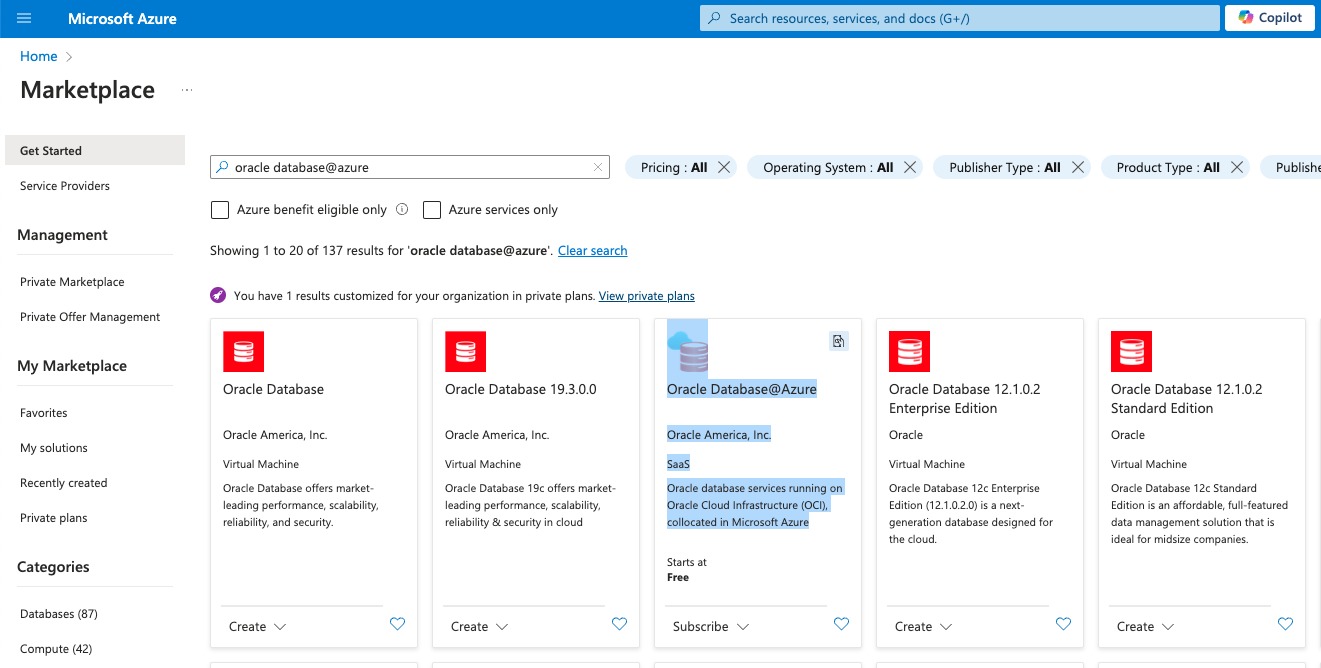Open the View private plans link
Viewport: 1321px width, 668px height.
pyautogui.click(x=646, y=295)
